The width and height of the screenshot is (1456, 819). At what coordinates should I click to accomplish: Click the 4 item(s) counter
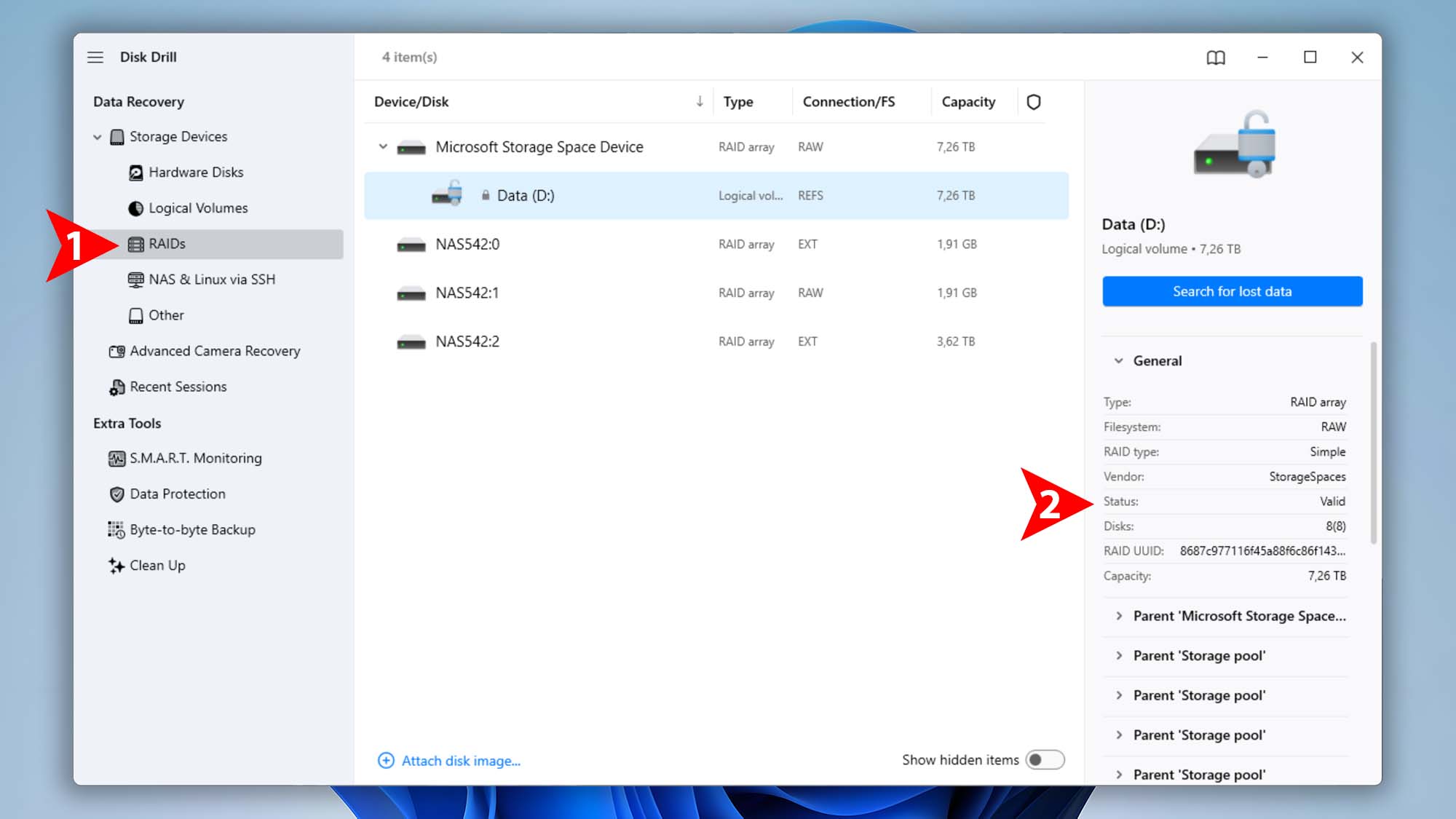click(x=409, y=57)
